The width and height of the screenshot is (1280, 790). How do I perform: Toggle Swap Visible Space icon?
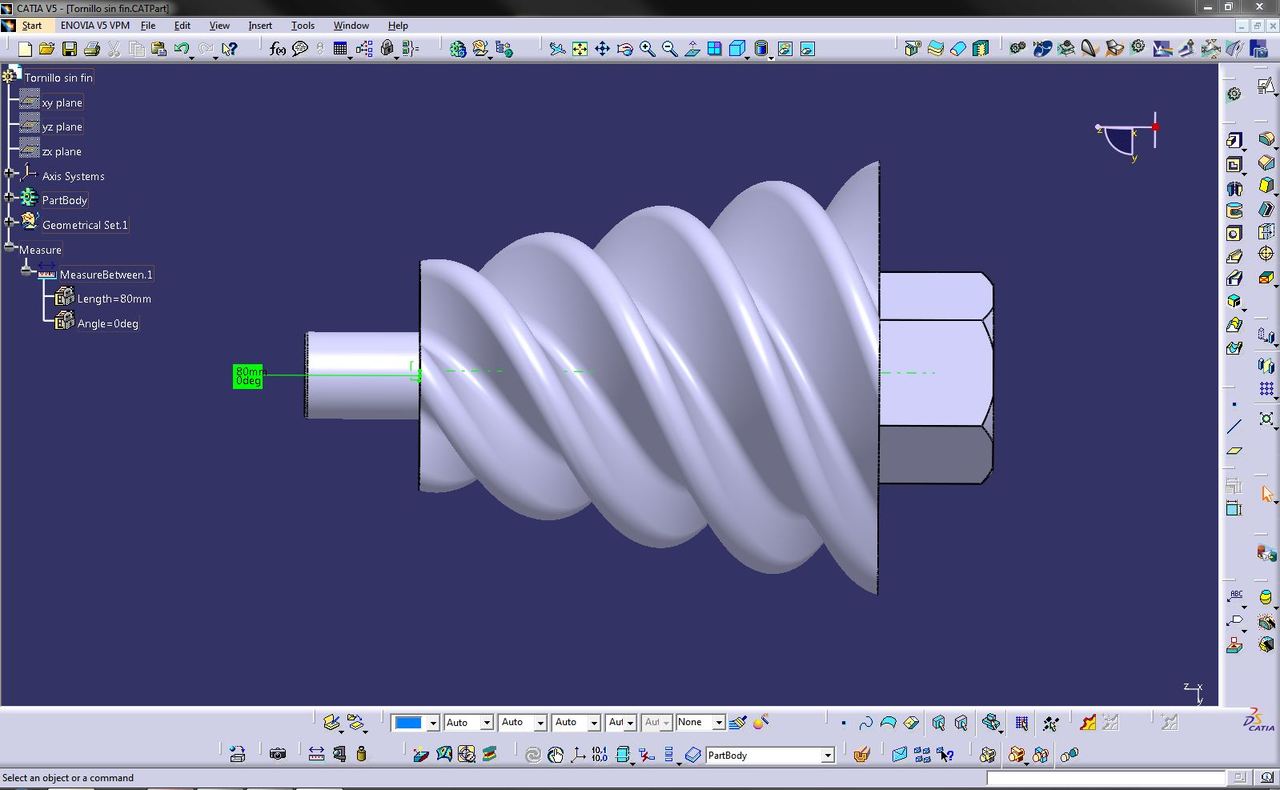coord(807,48)
